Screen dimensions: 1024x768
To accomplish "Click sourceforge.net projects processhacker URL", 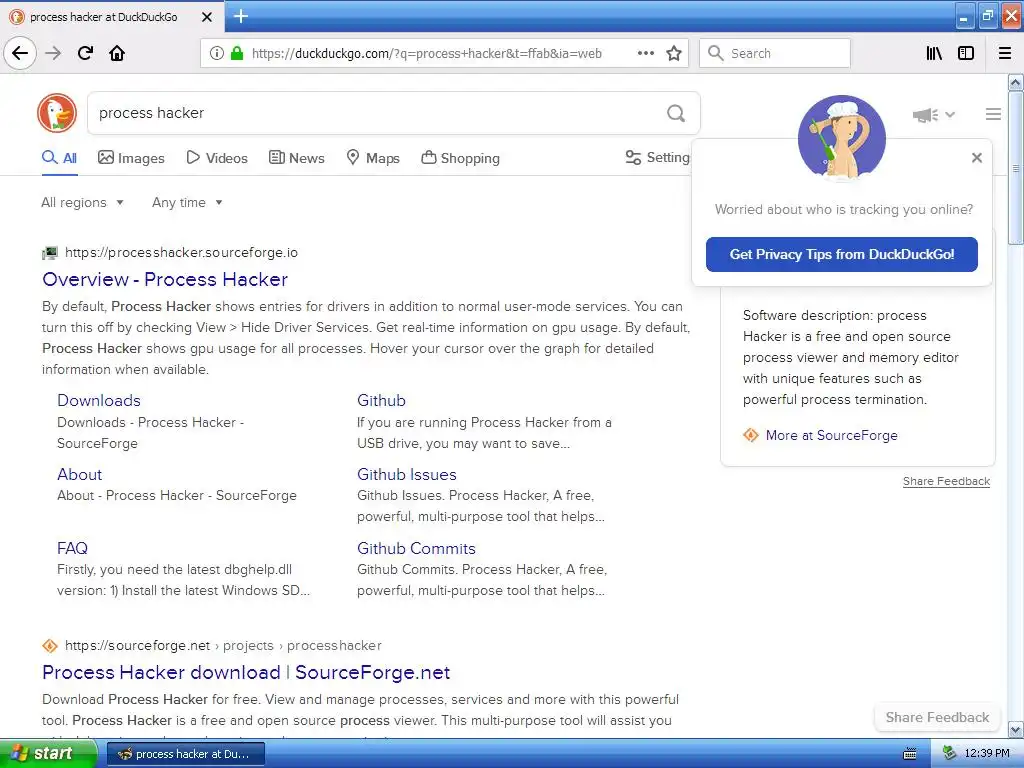I will (x=223, y=645).
